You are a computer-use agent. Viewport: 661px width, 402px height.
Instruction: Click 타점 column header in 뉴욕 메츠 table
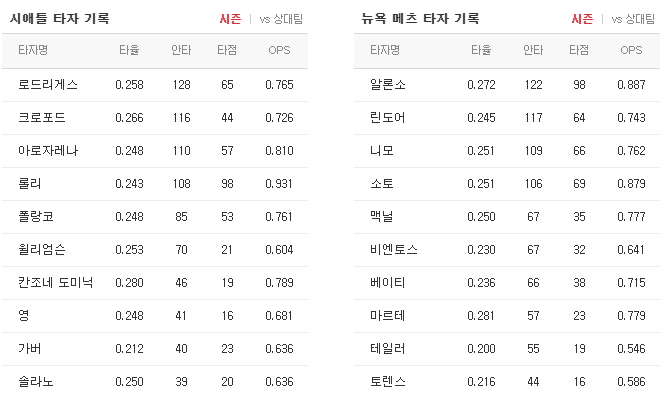[579, 50]
